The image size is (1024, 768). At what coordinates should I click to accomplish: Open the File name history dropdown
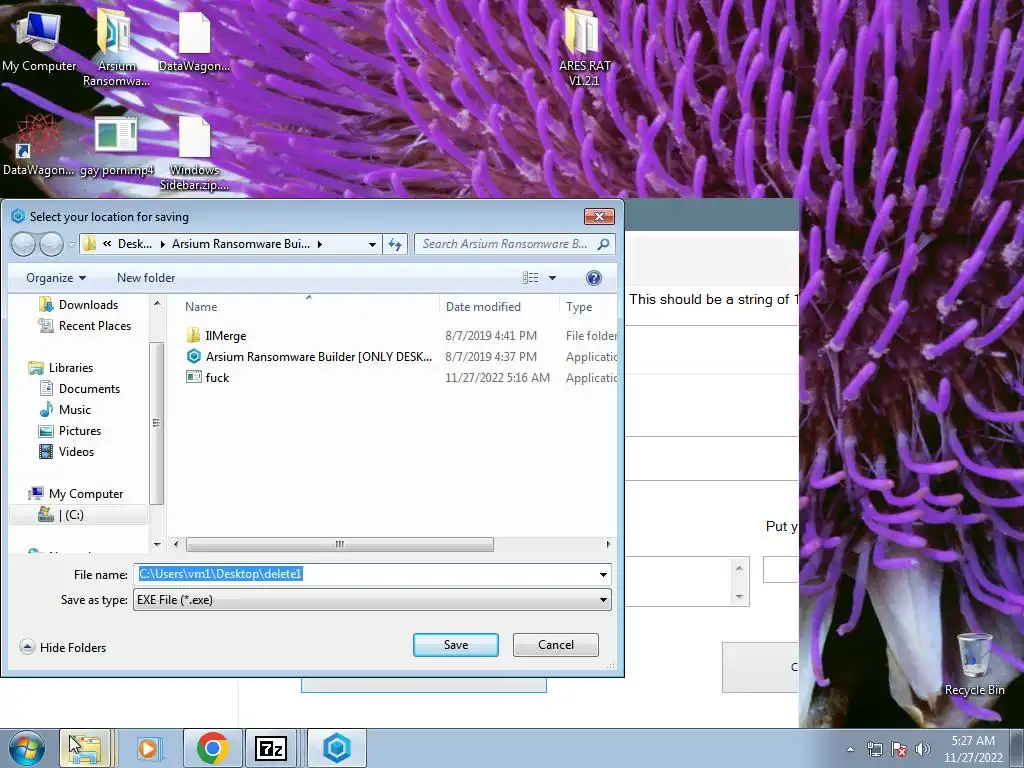(603, 575)
